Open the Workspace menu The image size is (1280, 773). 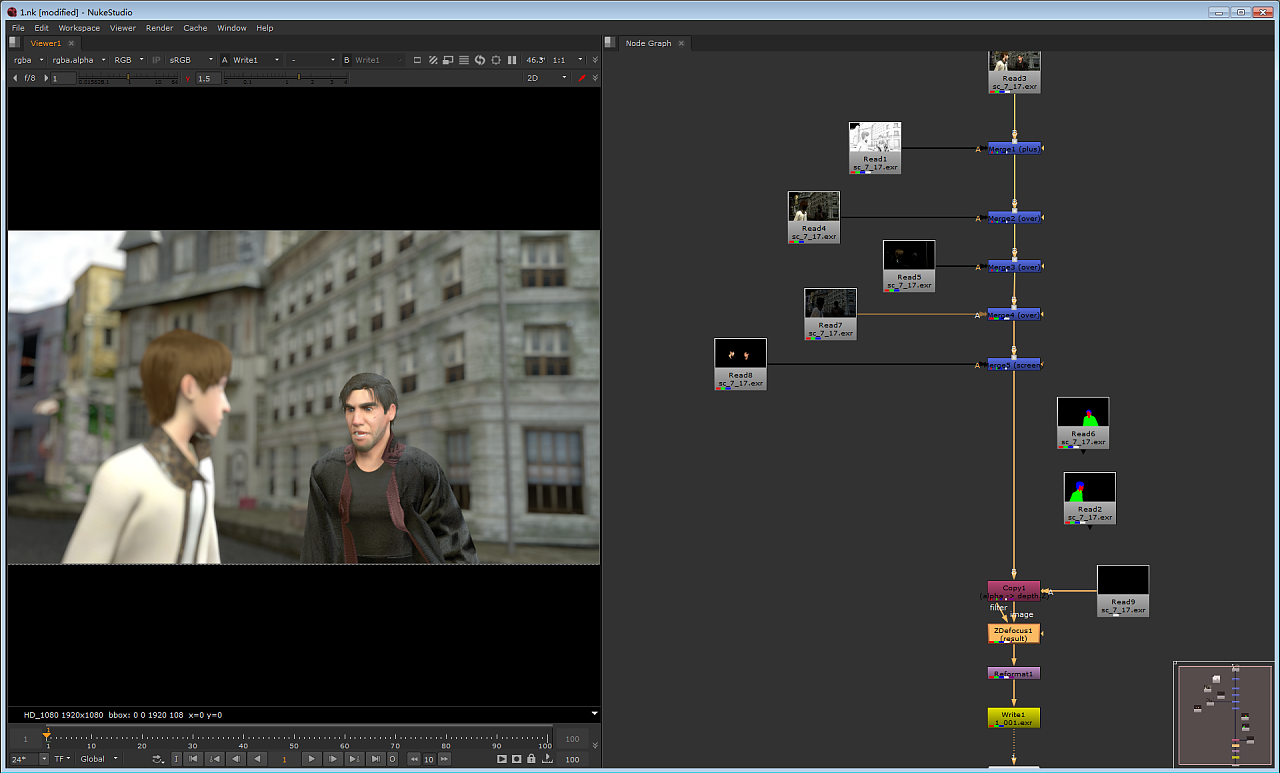click(79, 28)
